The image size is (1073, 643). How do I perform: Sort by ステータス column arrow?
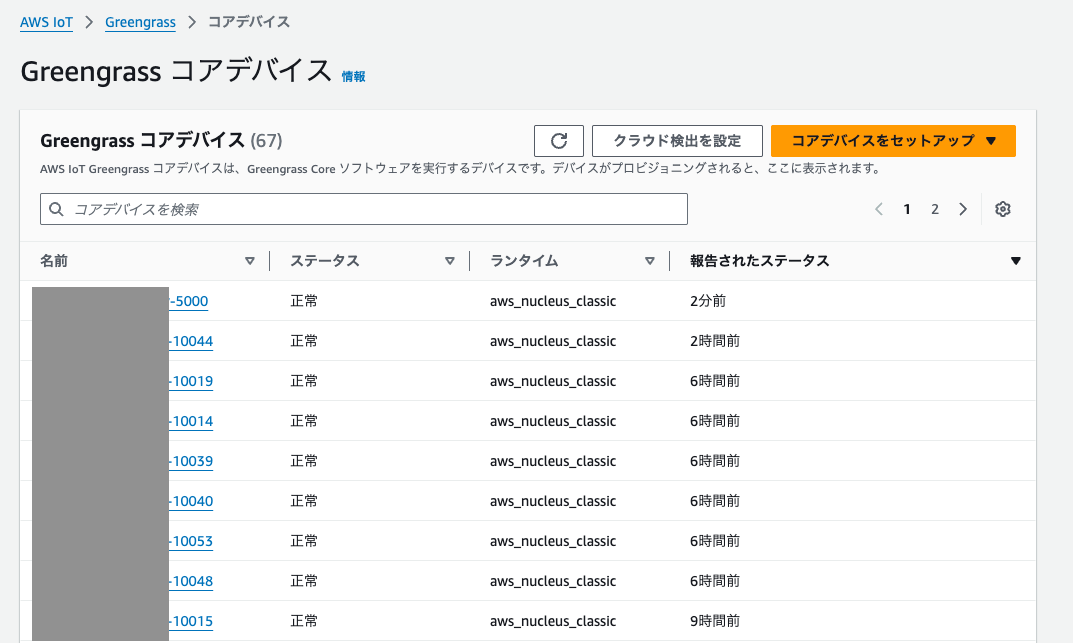450,261
